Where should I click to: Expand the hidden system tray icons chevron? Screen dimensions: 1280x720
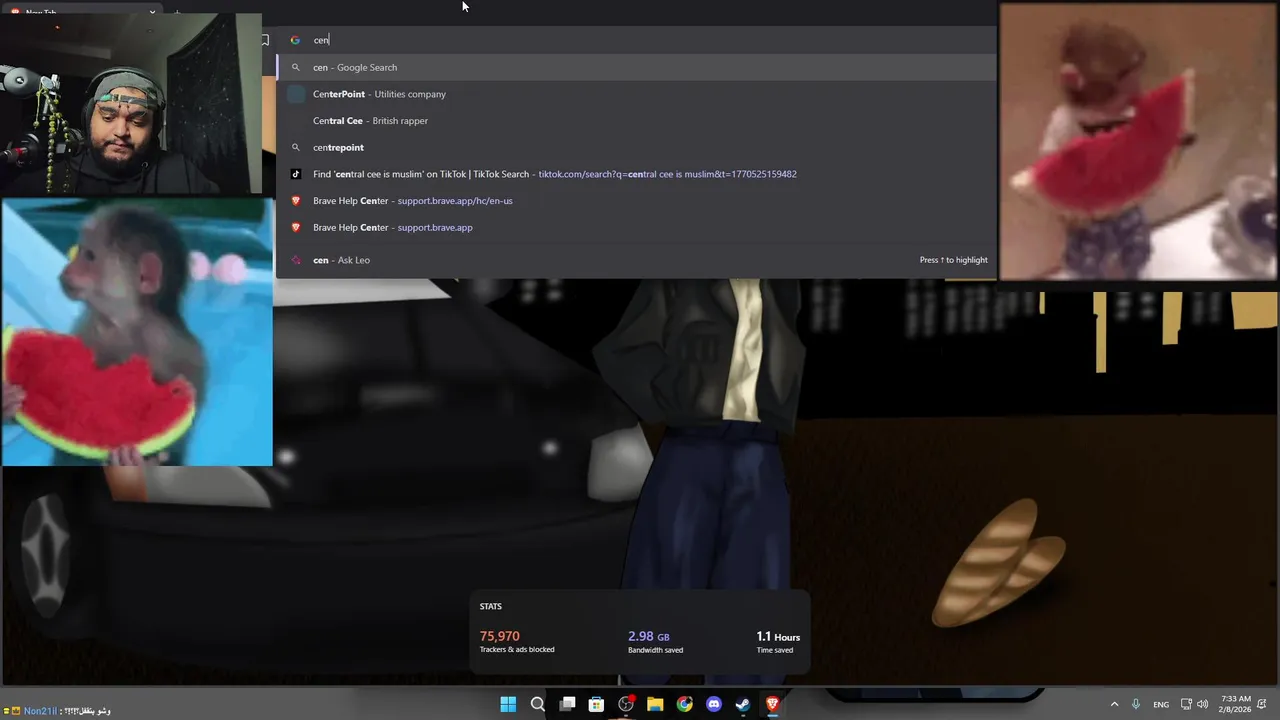pos(1114,704)
